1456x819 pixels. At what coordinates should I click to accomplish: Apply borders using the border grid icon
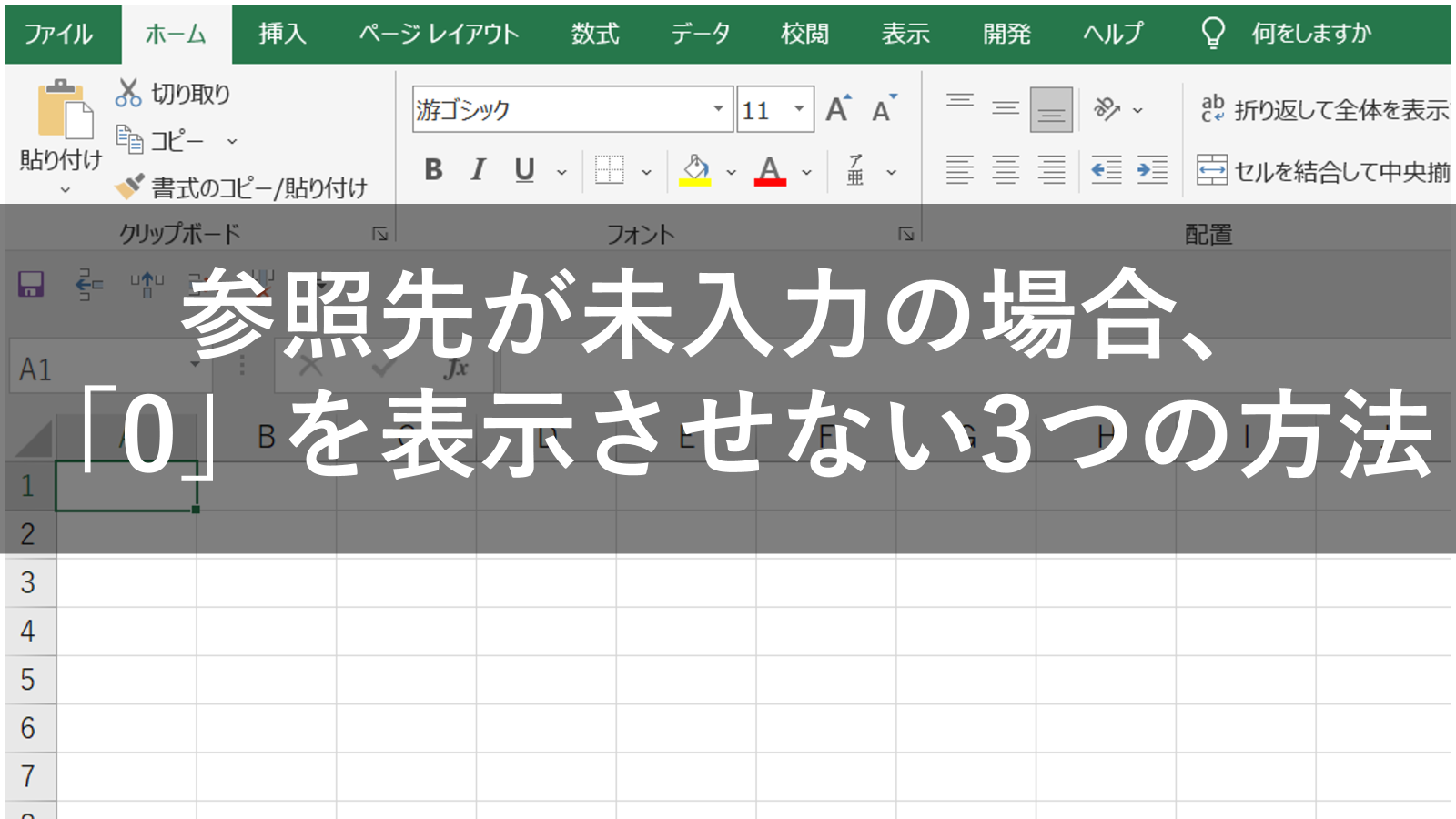[x=609, y=169]
